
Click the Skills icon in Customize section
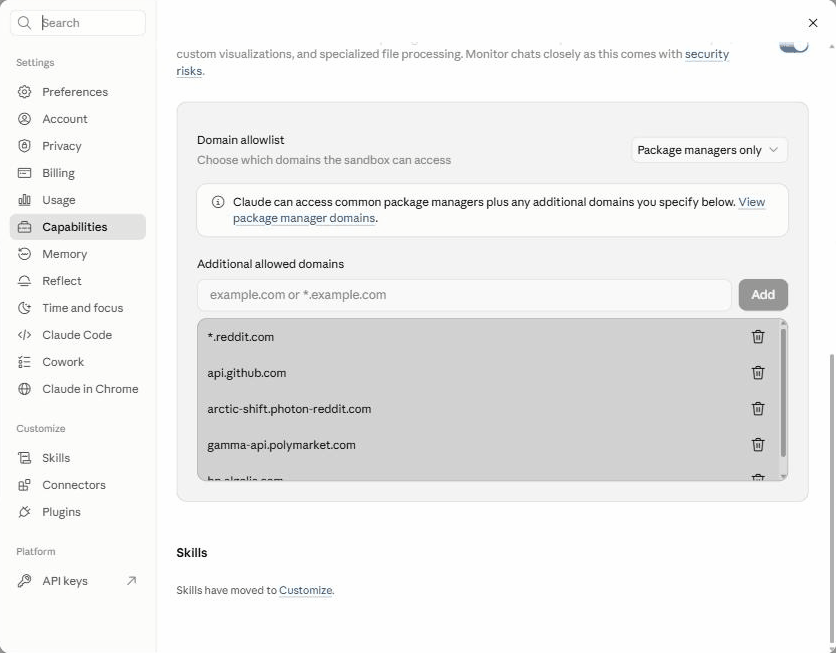point(25,458)
